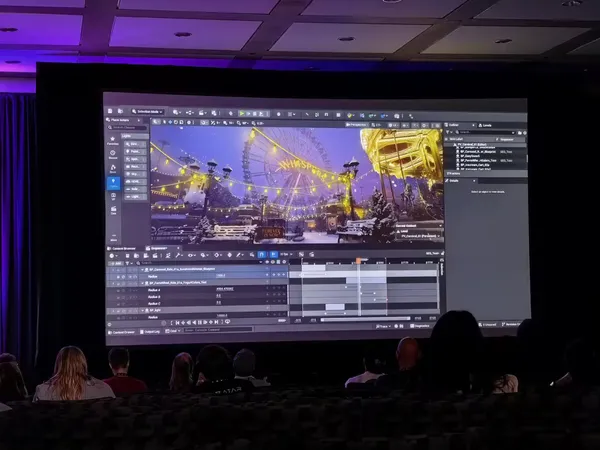Switch to the Outliner tab
The height and width of the screenshot is (450, 600).
point(460,125)
